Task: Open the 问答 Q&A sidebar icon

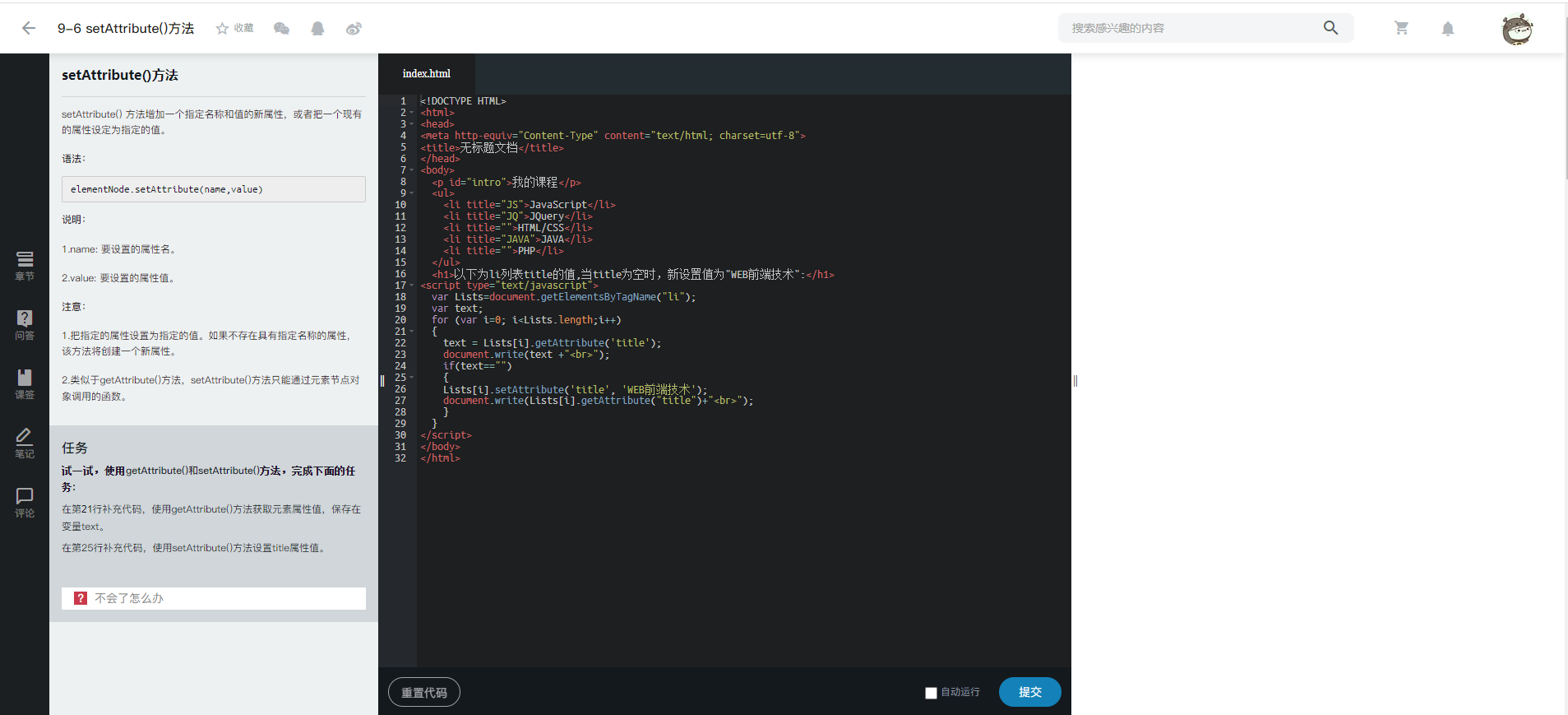Action: click(x=25, y=325)
